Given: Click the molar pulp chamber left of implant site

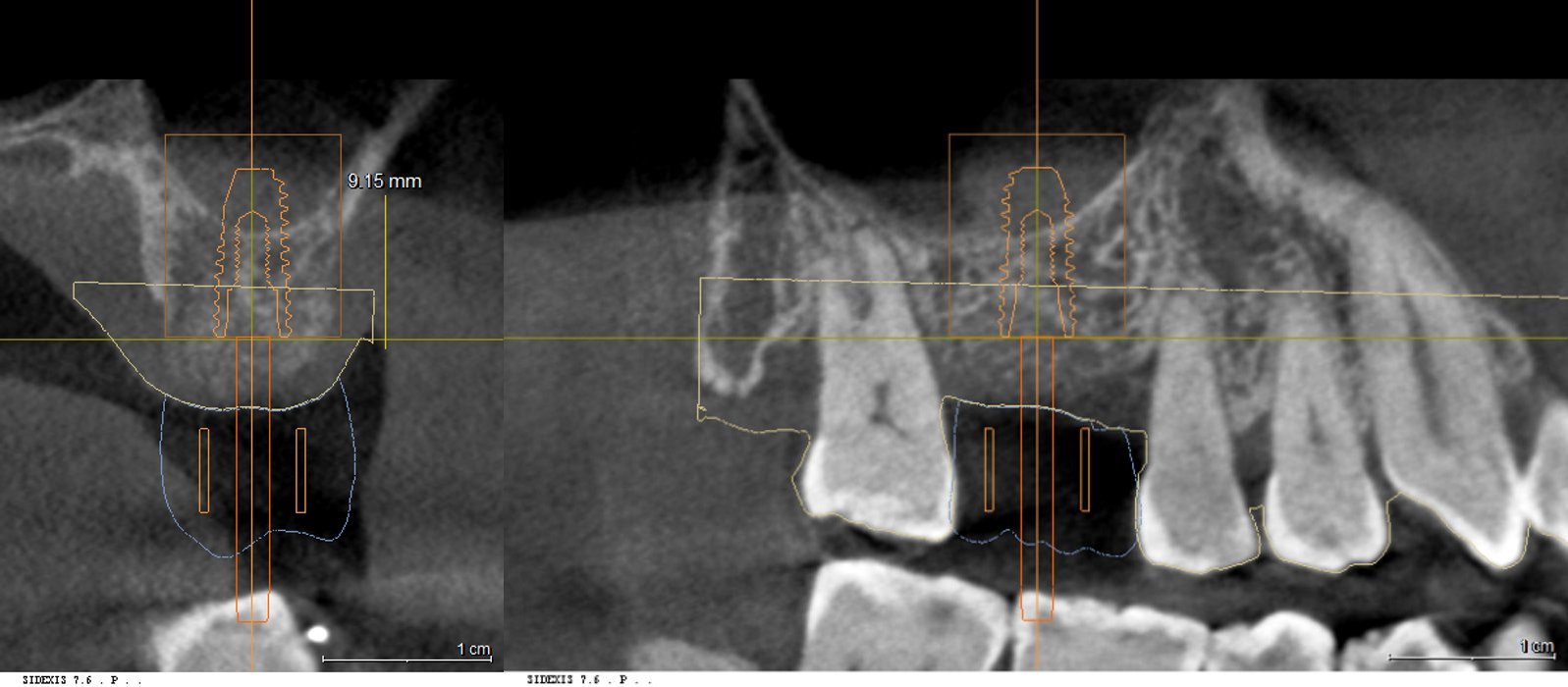Looking at the screenshot, I should click(x=881, y=404).
